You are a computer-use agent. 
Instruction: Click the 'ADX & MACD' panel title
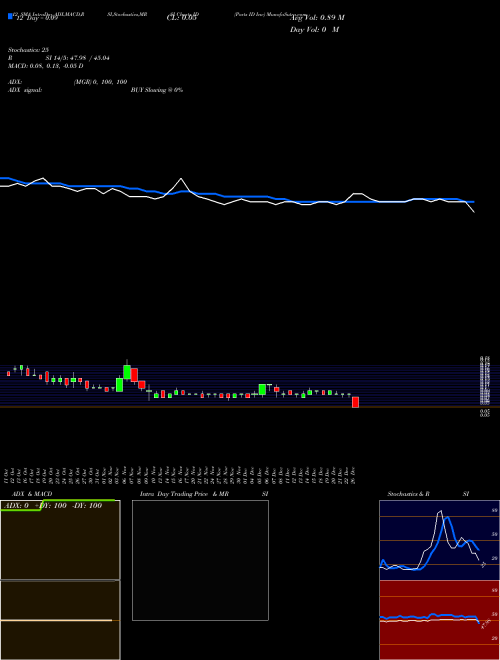(x=32, y=494)
